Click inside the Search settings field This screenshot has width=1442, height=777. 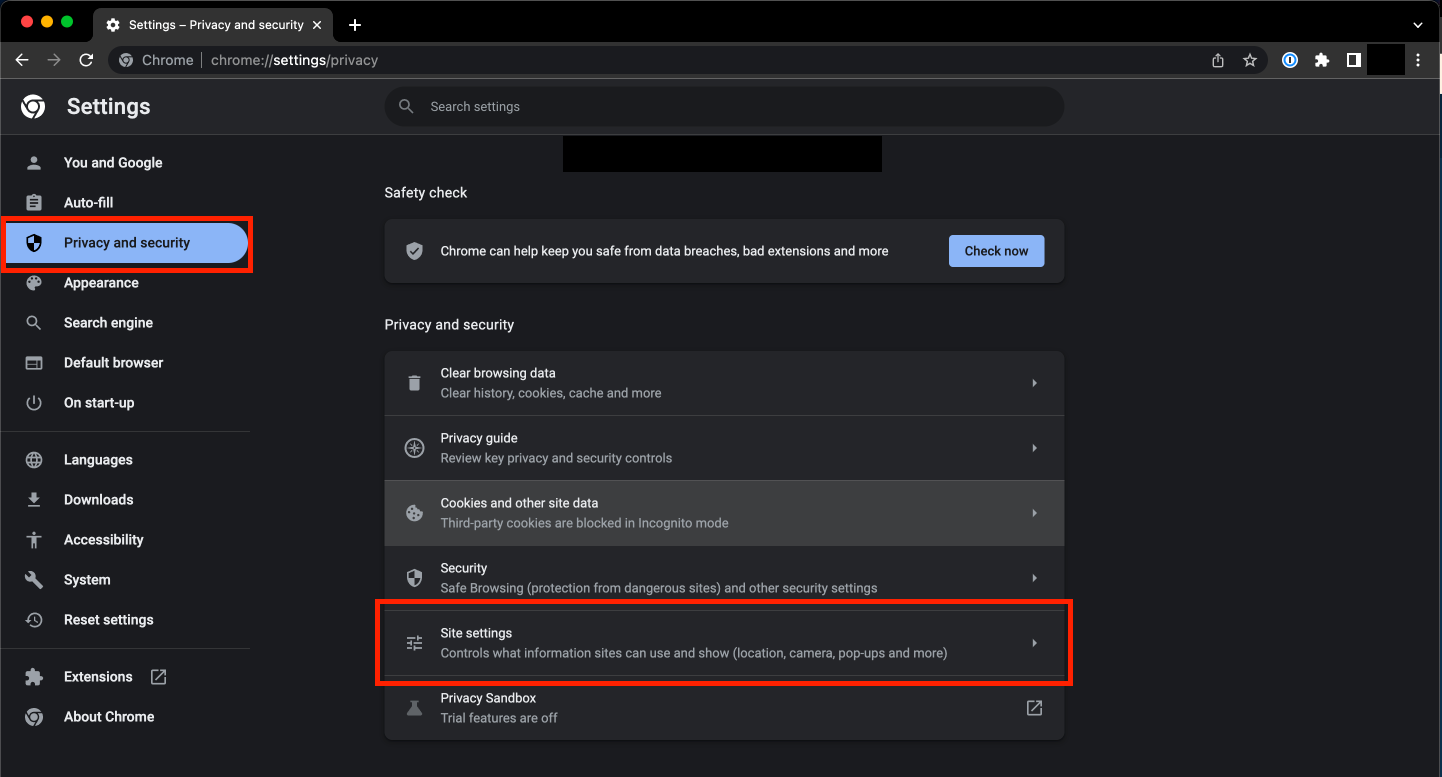pos(724,106)
